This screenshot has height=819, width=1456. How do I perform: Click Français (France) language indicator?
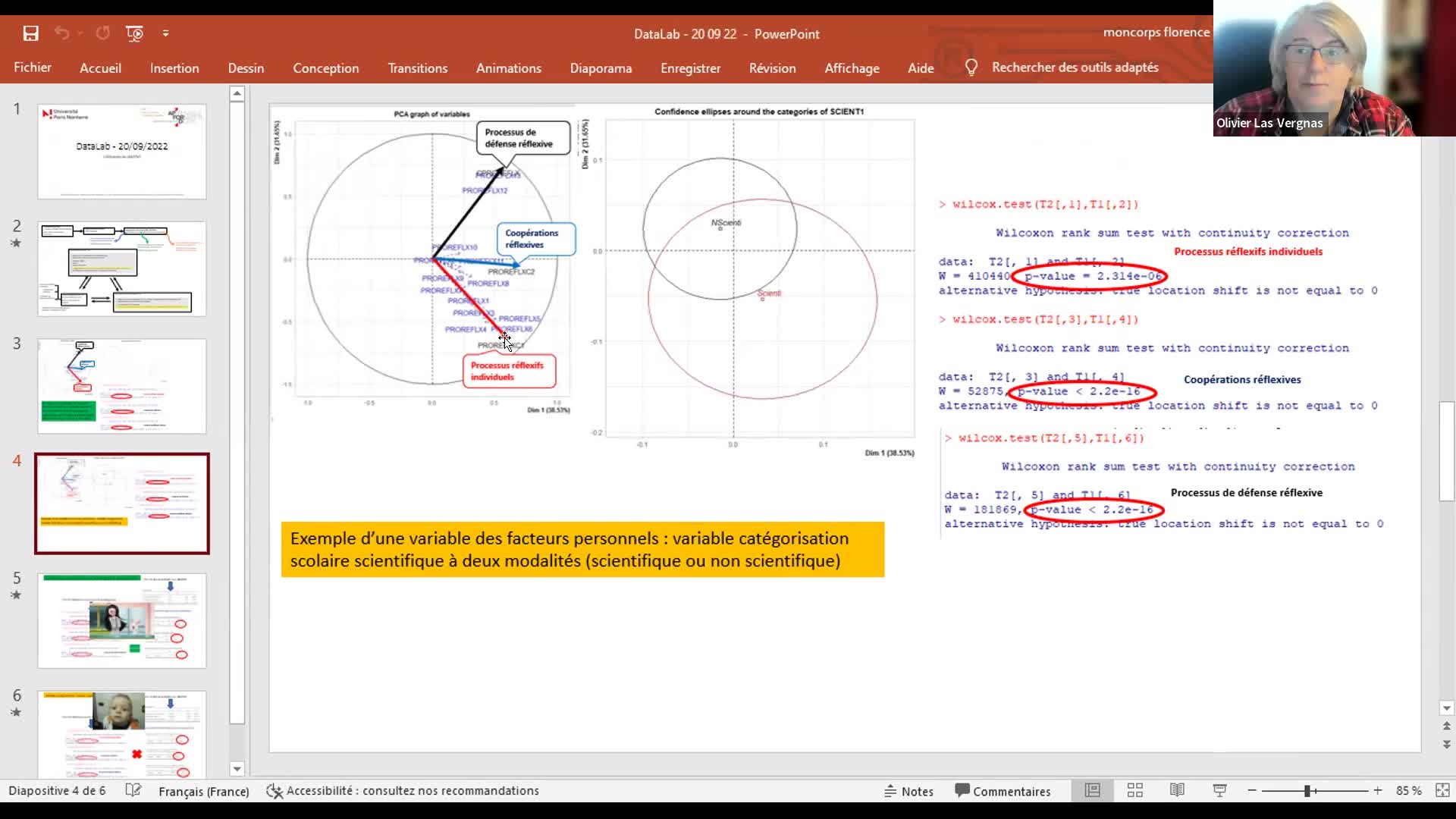click(203, 791)
